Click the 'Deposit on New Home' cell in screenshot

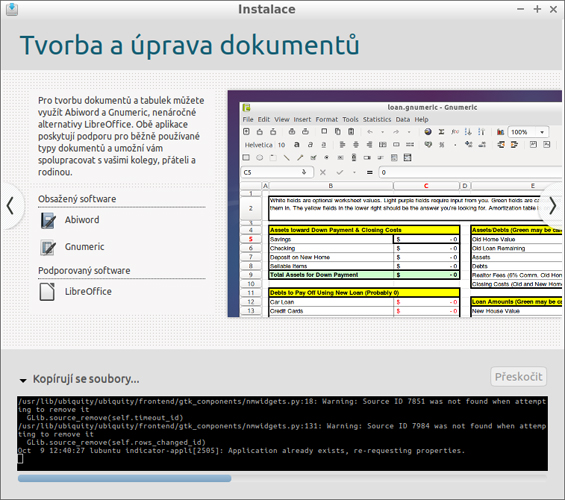[331, 257]
